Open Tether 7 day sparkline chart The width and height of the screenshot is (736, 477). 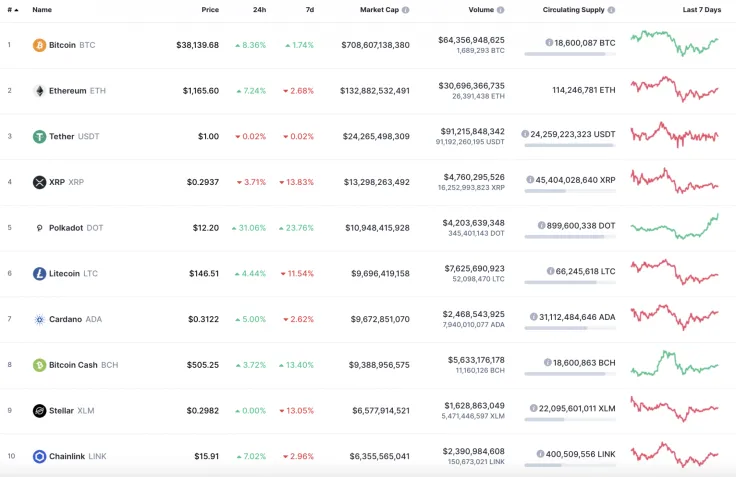[675, 135]
